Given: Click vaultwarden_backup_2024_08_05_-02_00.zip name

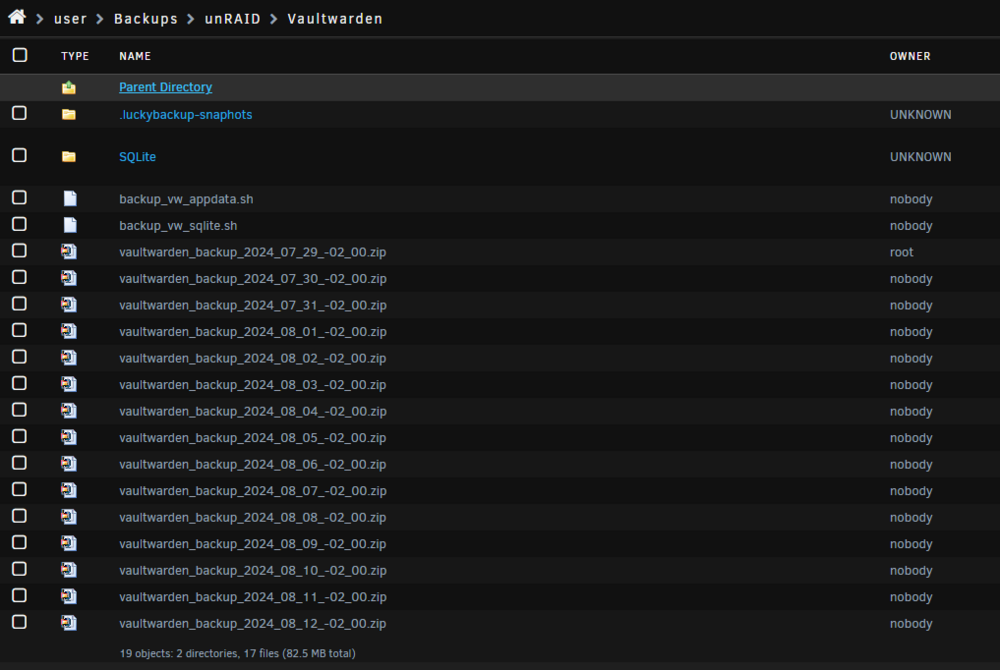Looking at the screenshot, I should (253, 438).
